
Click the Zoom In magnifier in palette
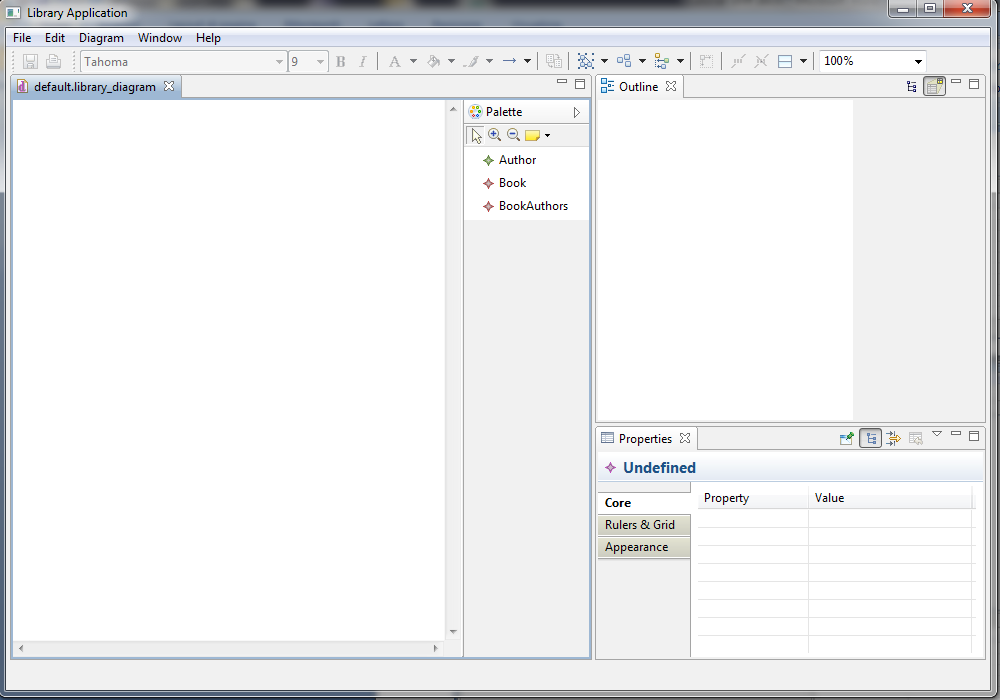click(494, 135)
